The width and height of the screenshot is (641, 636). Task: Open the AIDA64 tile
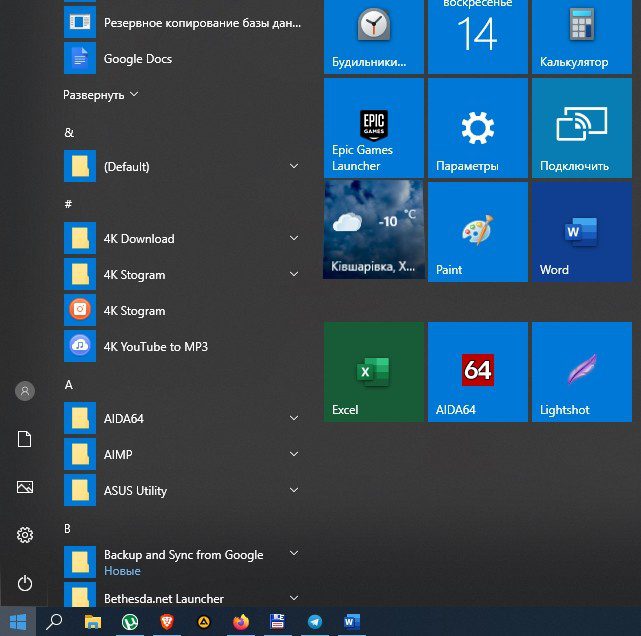pos(477,372)
